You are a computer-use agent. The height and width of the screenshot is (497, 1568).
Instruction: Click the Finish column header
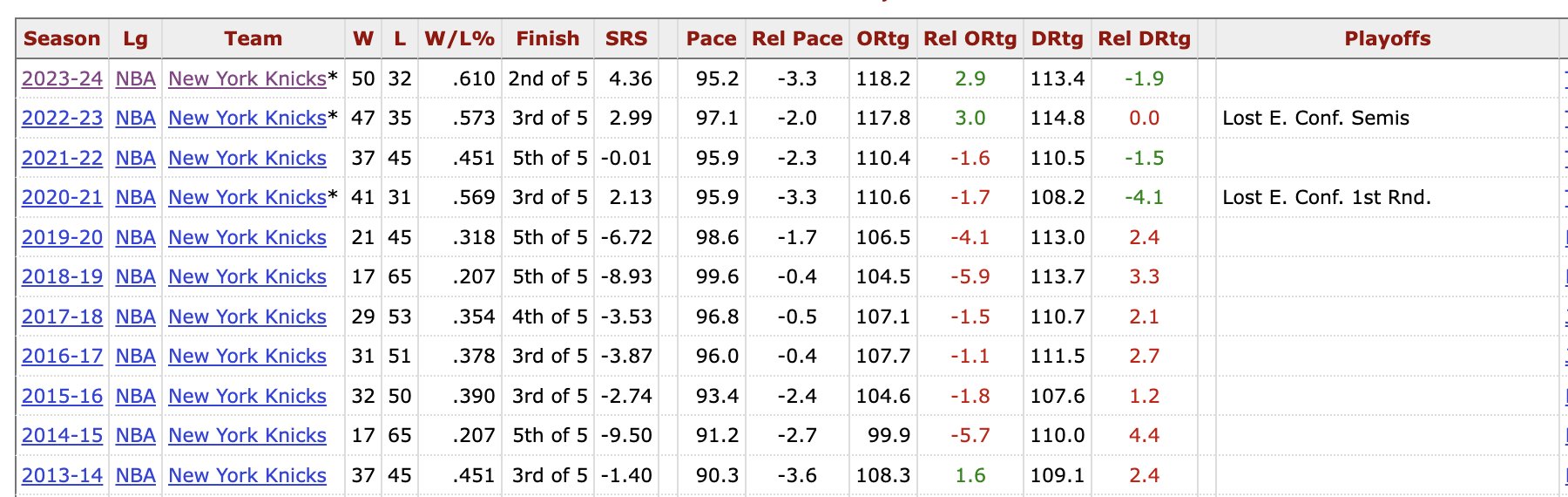tap(547, 39)
